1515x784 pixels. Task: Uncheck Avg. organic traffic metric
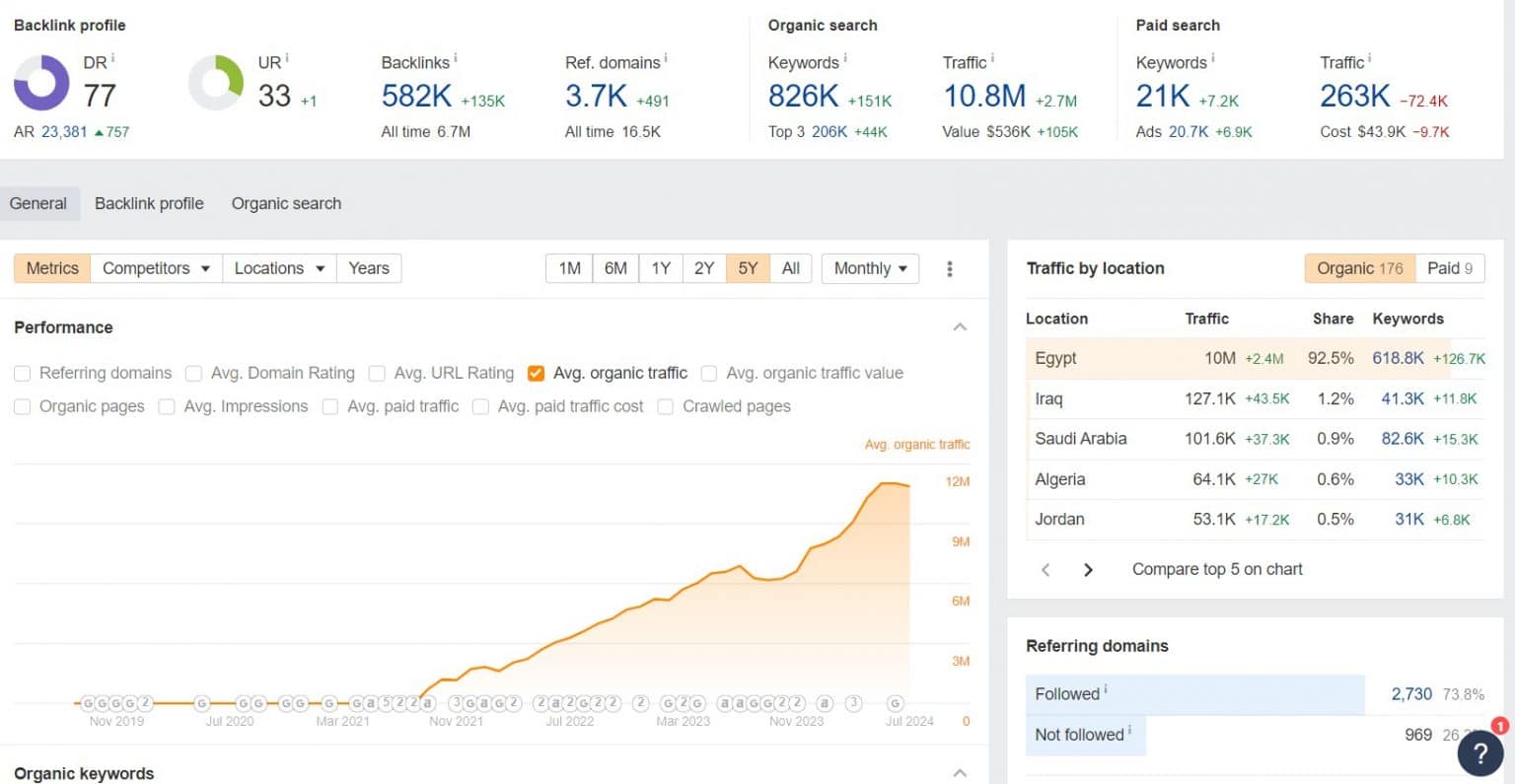click(x=536, y=373)
